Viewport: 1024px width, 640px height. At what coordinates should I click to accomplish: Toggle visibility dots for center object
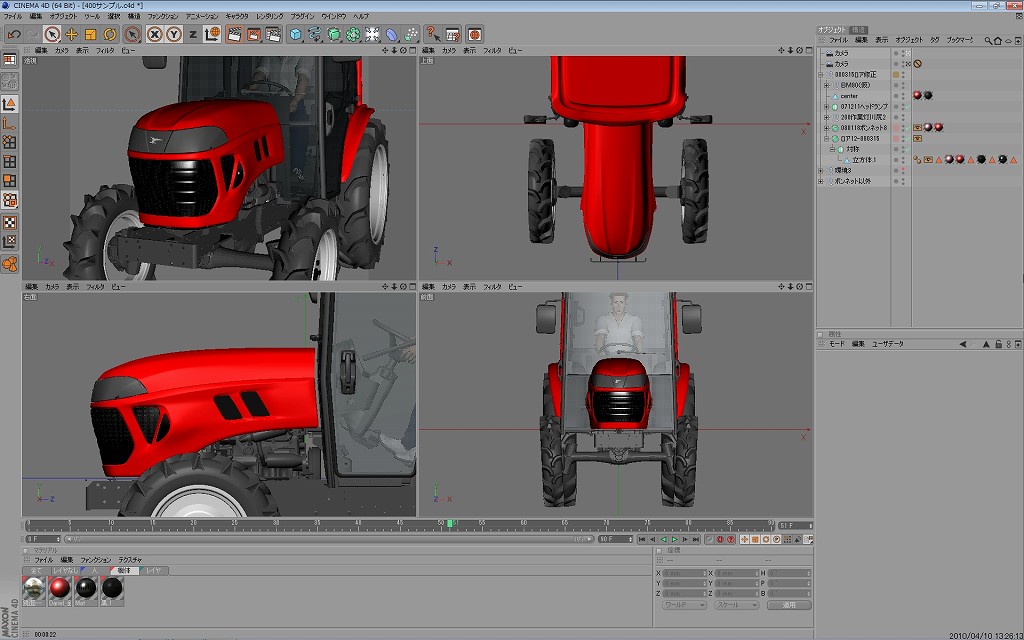click(x=904, y=96)
